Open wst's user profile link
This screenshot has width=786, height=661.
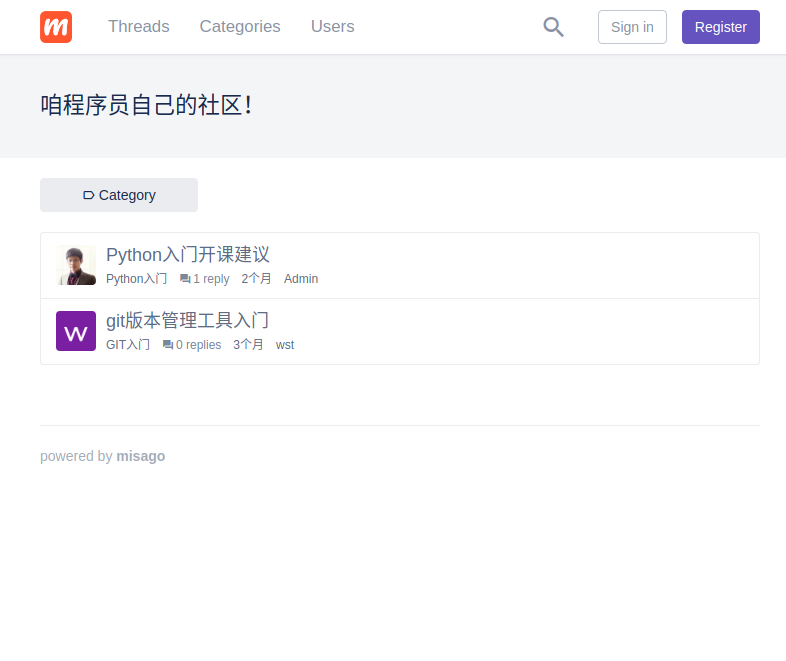tap(285, 345)
